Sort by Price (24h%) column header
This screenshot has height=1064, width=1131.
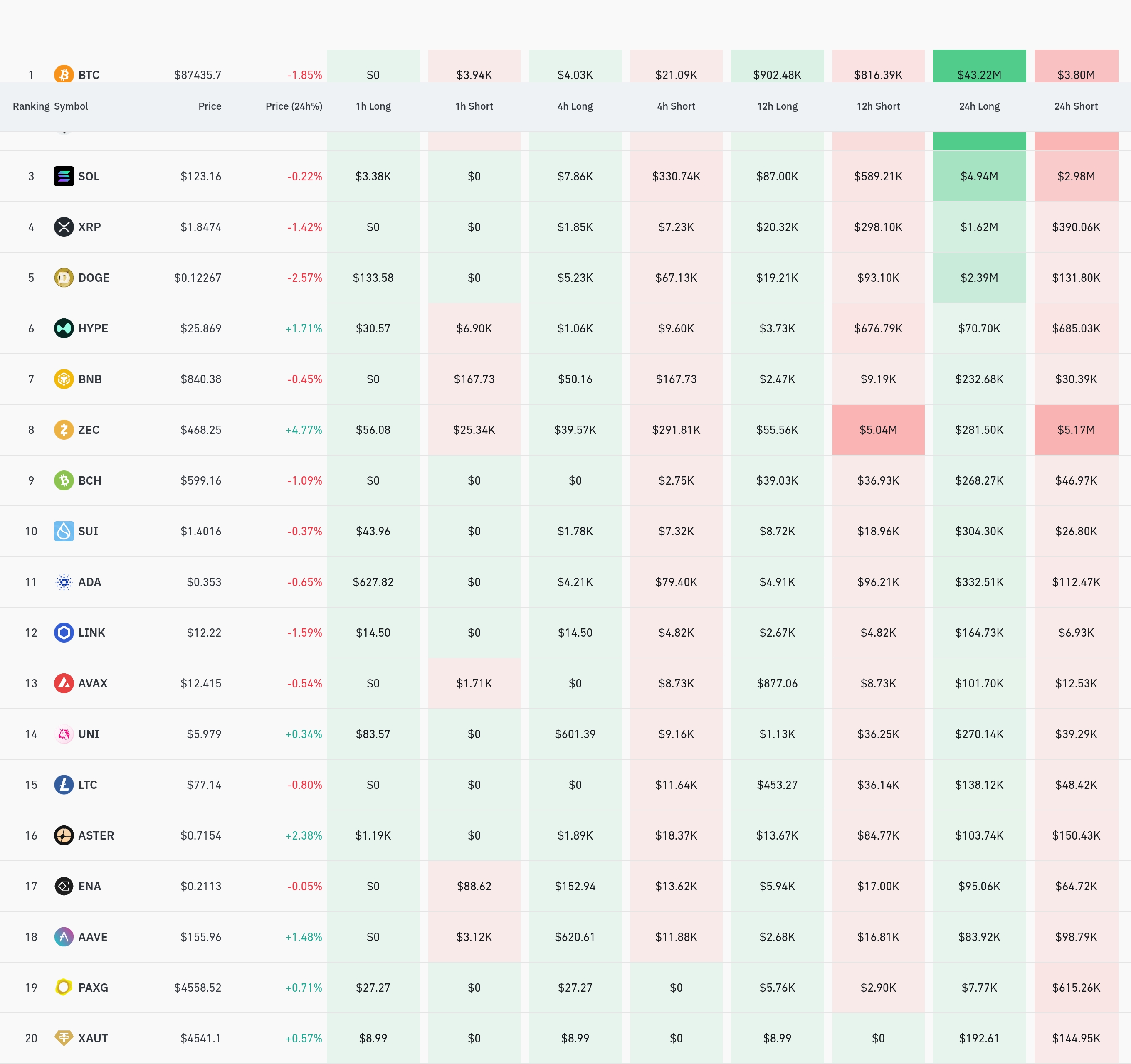294,106
